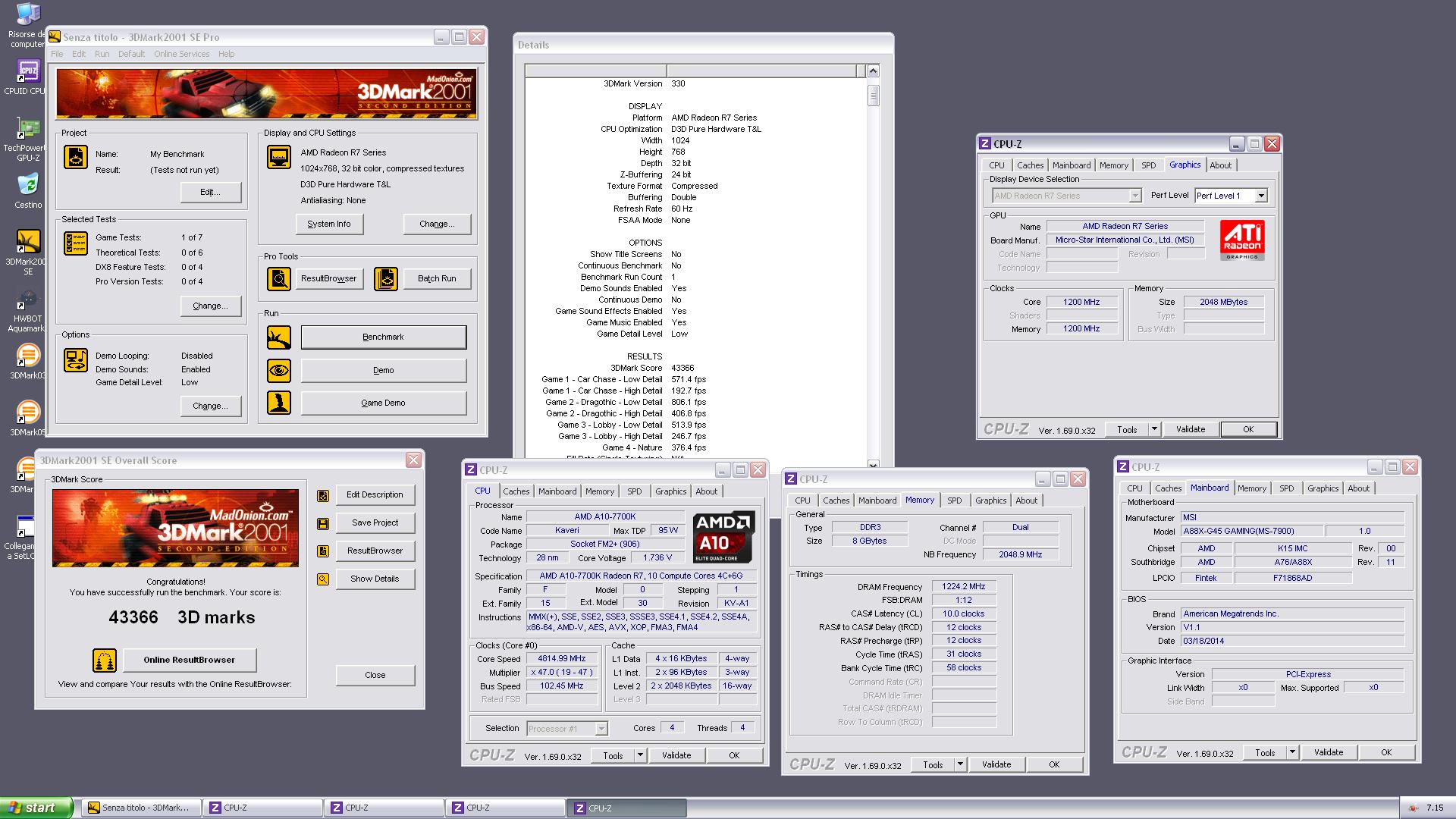Expand Tools dropdown arrow in CPU tab window
Viewport: 1456px width, 819px height.
click(640, 755)
